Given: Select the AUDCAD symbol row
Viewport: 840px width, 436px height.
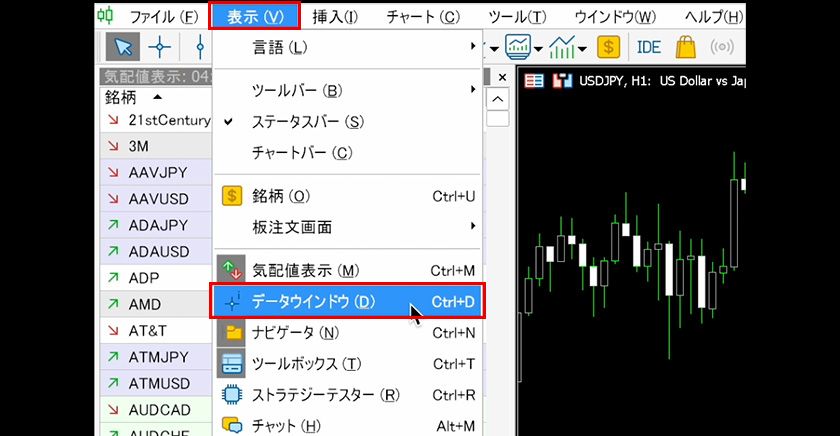Looking at the screenshot, I should [158, 410].
